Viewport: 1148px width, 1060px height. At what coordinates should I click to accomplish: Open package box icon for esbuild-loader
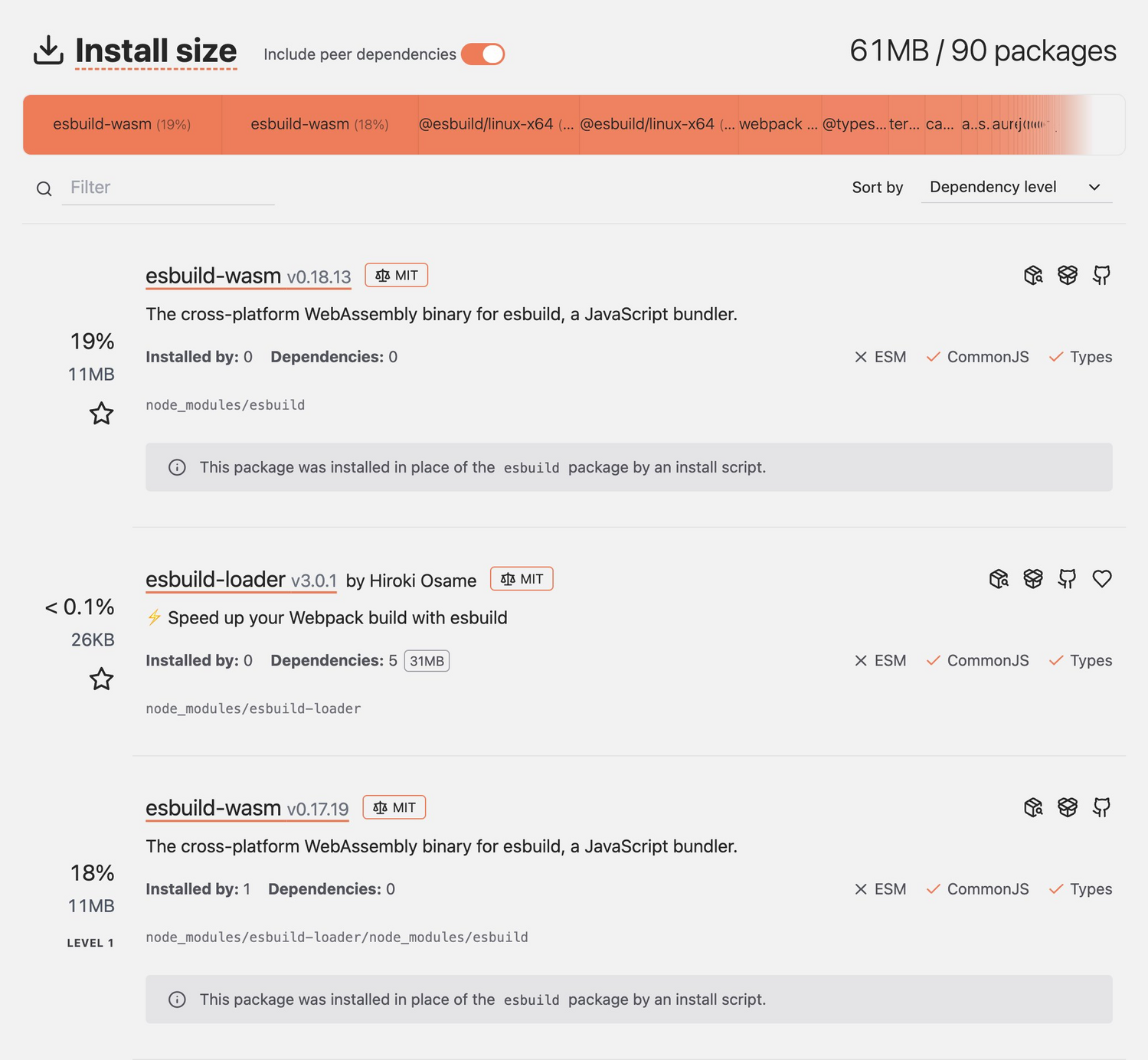coord(1033,579)
